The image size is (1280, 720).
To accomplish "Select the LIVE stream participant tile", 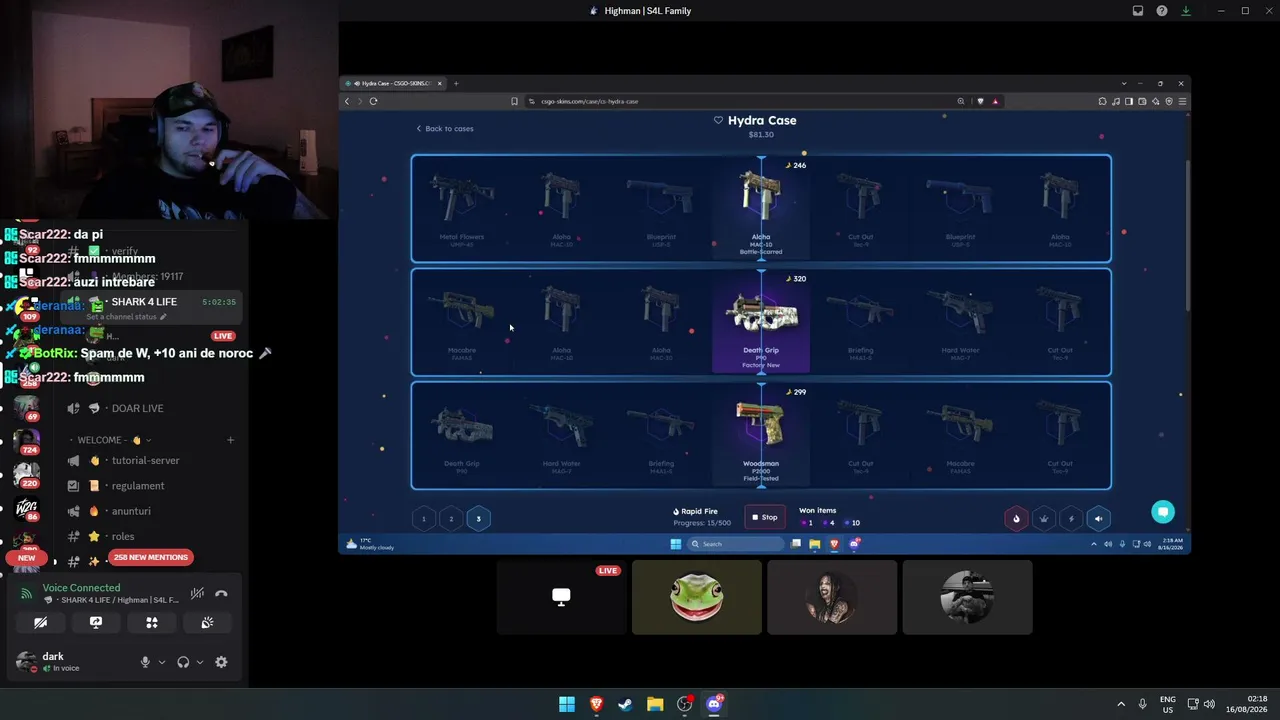I will [x=561, y=597].
